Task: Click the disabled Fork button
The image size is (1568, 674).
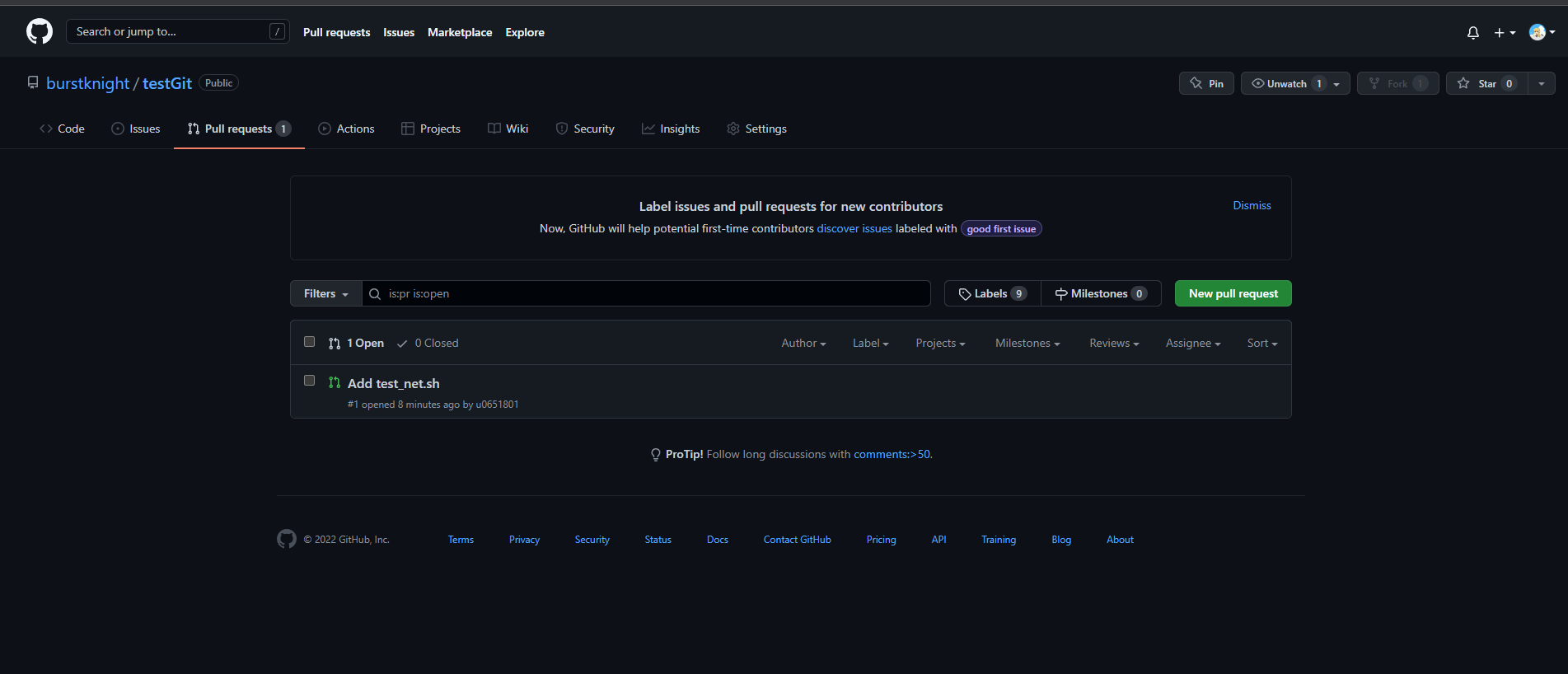Action: (x=1397, y=83)
